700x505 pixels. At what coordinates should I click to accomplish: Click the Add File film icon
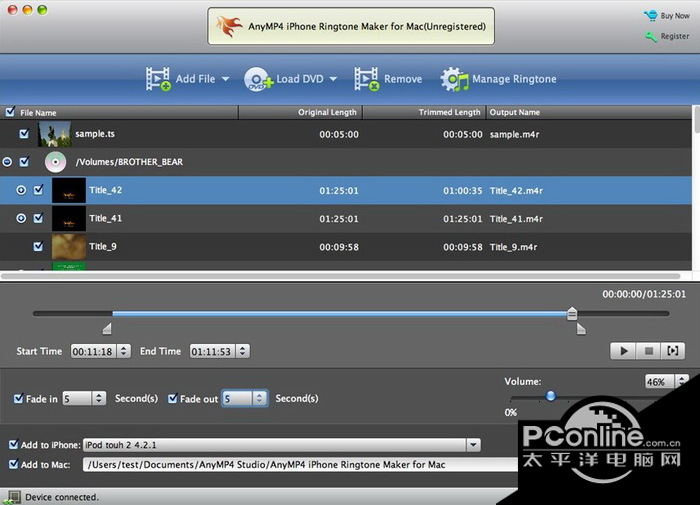[158, 79]
